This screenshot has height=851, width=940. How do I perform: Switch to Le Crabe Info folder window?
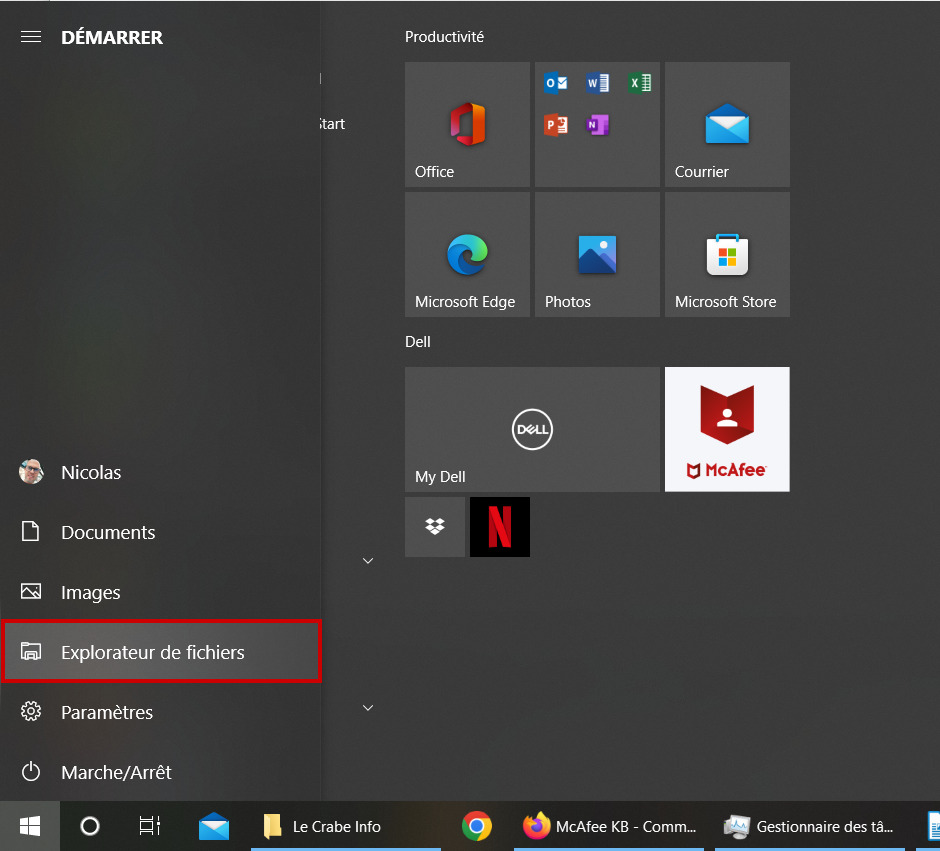tap(346, 826)
